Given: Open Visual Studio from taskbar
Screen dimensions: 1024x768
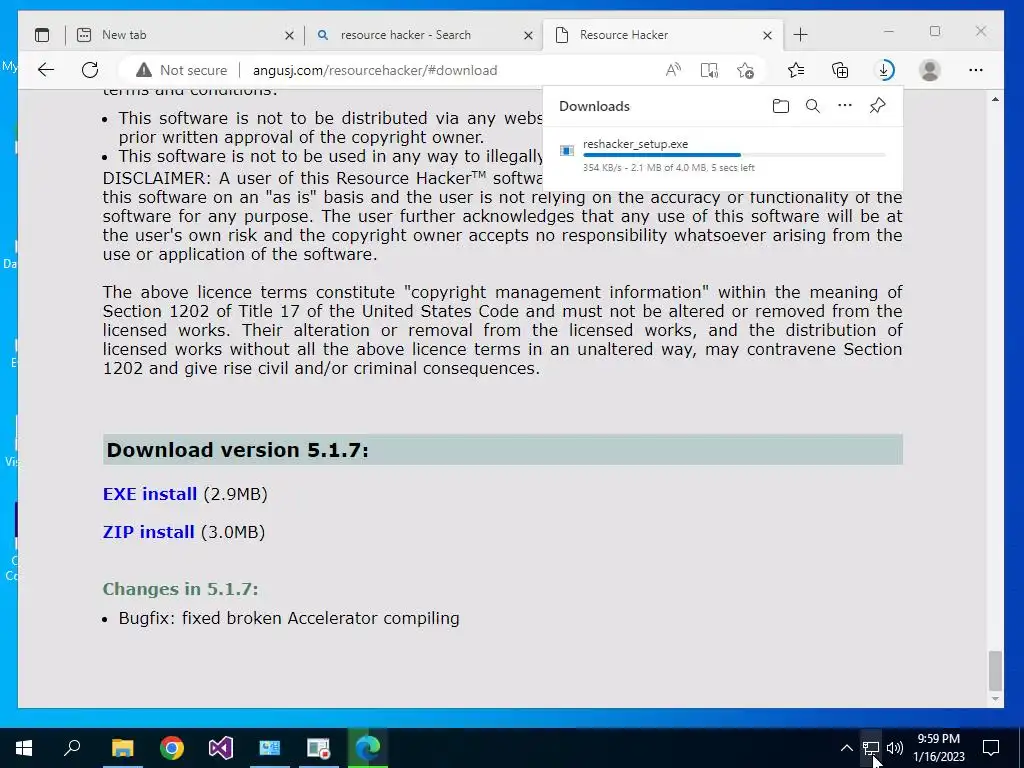Looking at the screenshot, I should pyautogui.click(x=221, y=748).
